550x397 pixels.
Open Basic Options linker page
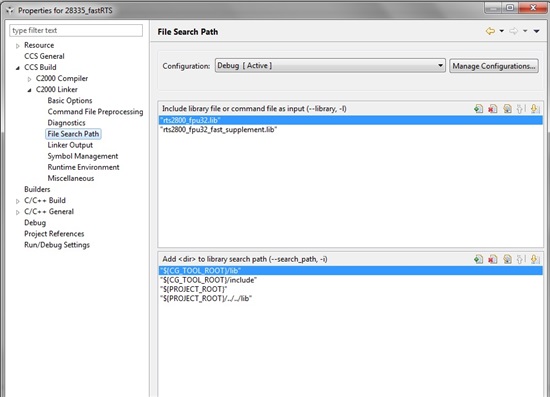(70, 101)
